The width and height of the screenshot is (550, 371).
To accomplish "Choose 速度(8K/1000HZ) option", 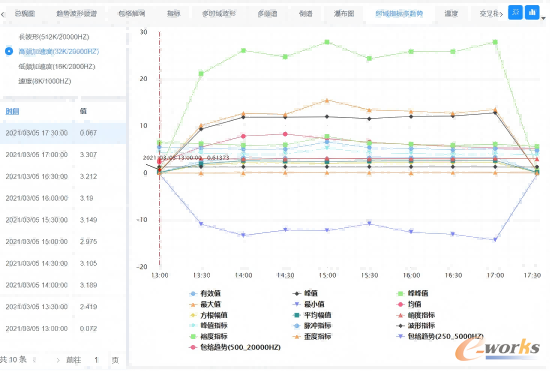I will click(x=45, y=81).
